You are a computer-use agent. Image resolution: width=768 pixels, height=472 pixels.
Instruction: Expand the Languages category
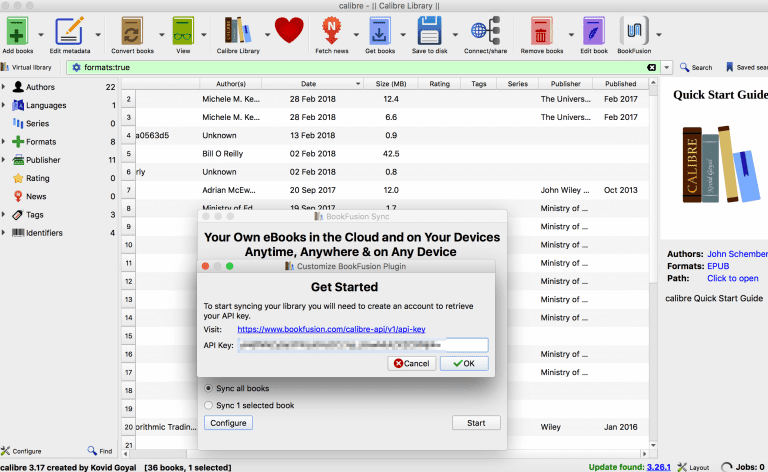click(4, 105)
